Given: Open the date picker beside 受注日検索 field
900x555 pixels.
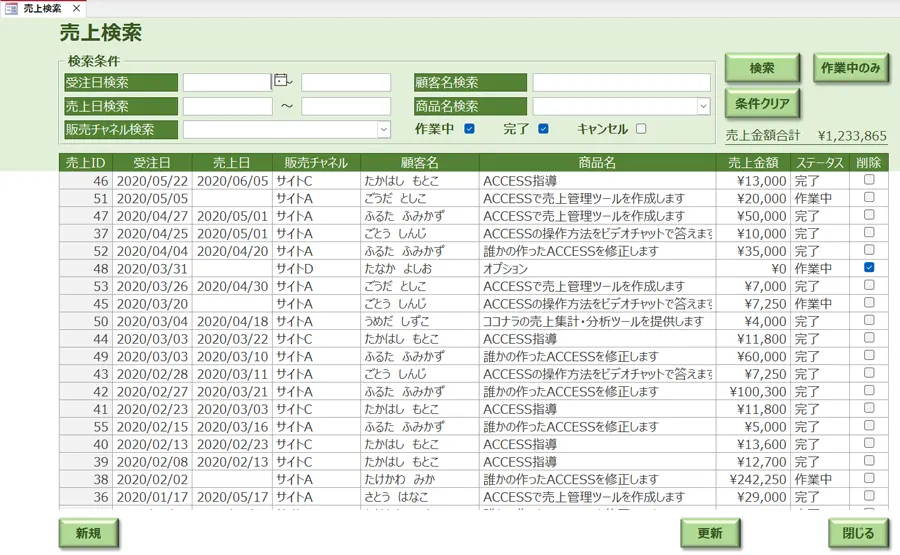Looking at the screenshot, I should pos(281,82).
